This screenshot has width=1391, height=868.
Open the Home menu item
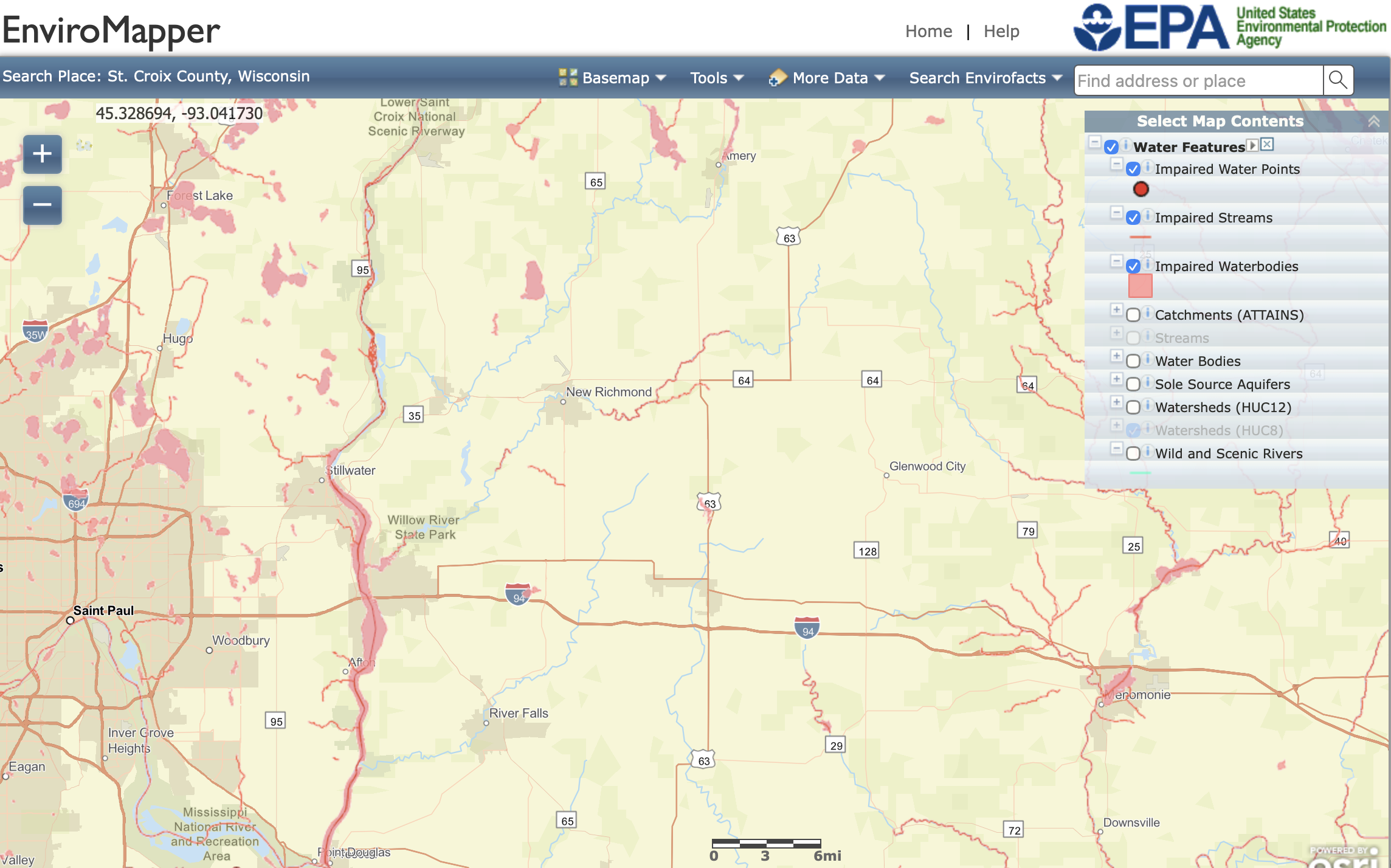[928, 31]
